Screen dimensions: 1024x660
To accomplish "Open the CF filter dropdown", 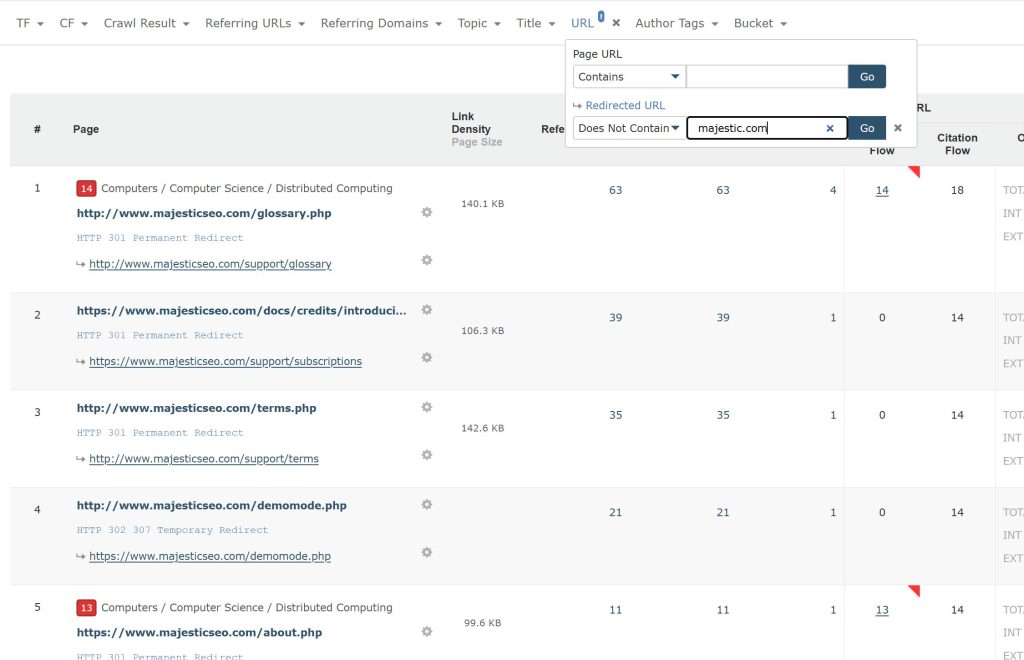I will (x=73, y=23).
